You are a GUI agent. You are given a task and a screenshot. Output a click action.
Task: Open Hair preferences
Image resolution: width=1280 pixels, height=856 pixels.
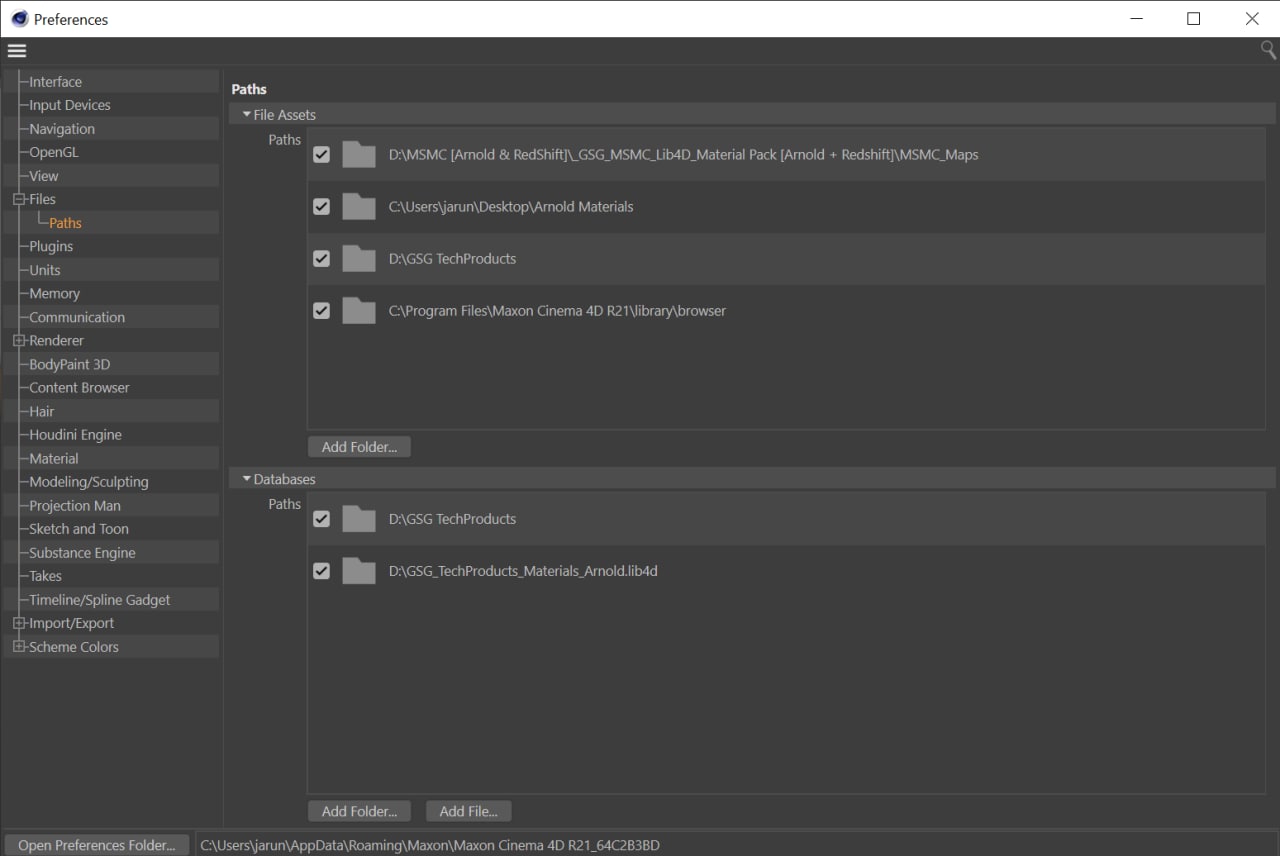coord(41,411)
